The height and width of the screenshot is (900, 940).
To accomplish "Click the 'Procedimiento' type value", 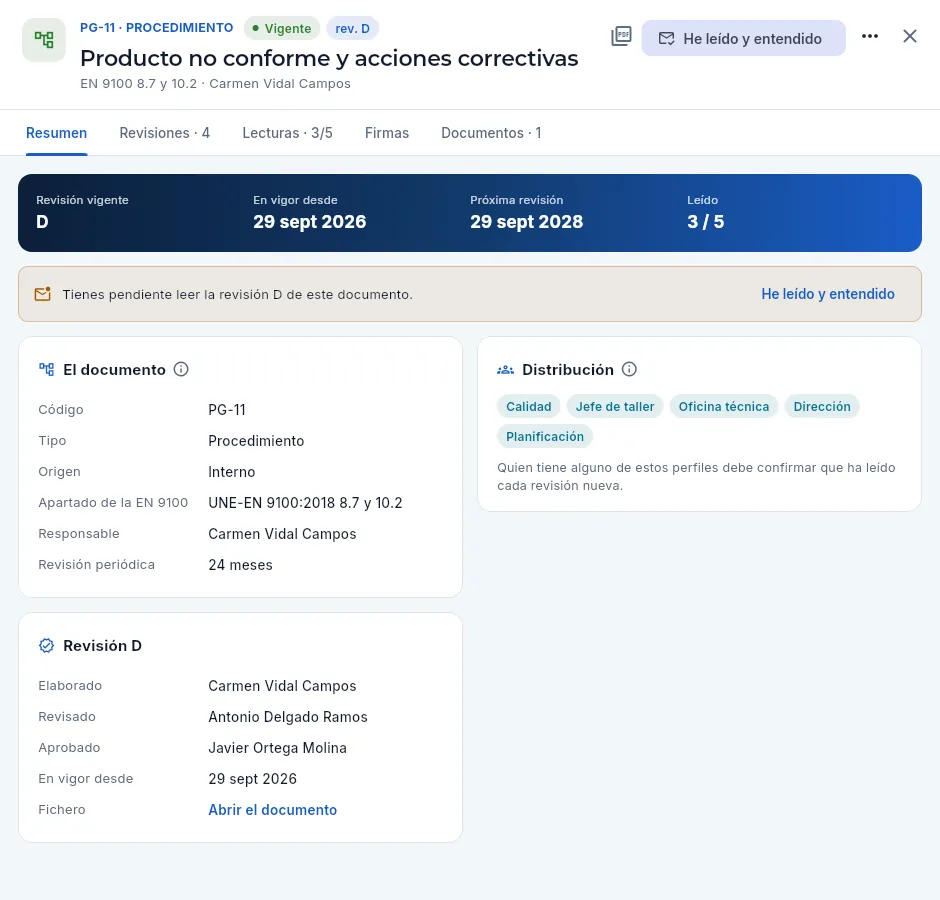I will coord(256,441).
